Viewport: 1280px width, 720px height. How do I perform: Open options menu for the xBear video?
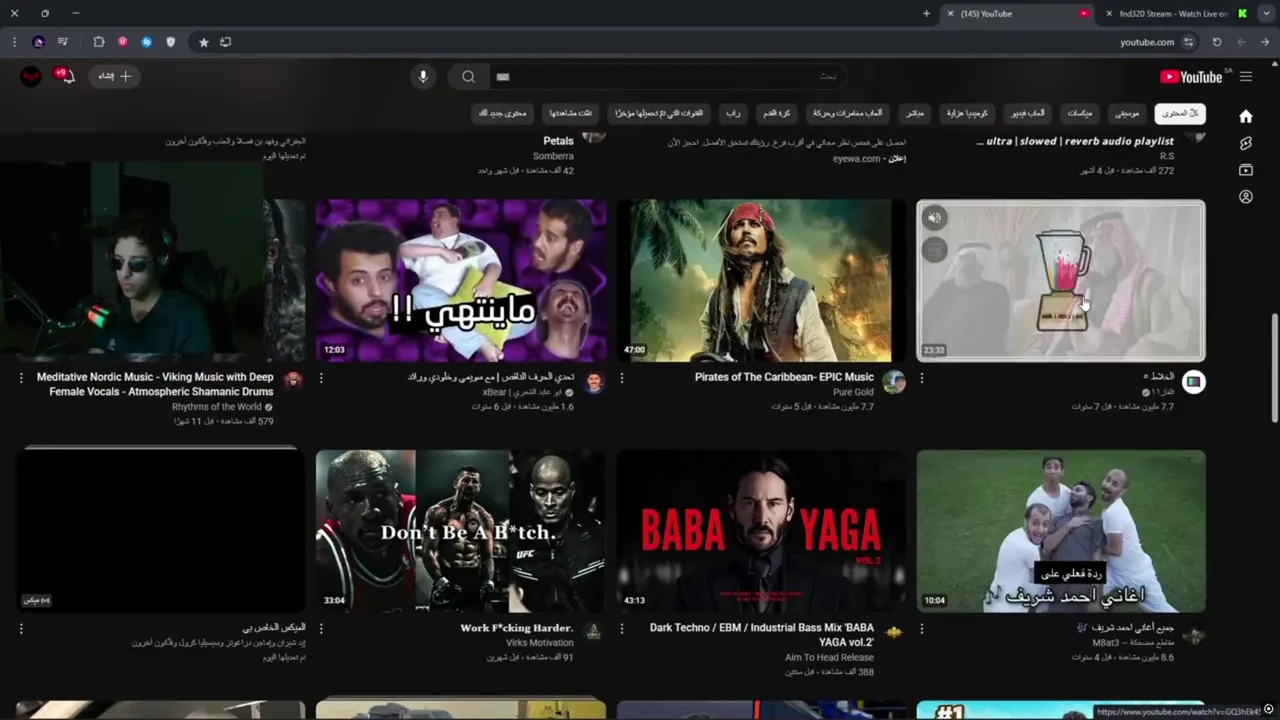pyautogui.click(x=321, y=378)
